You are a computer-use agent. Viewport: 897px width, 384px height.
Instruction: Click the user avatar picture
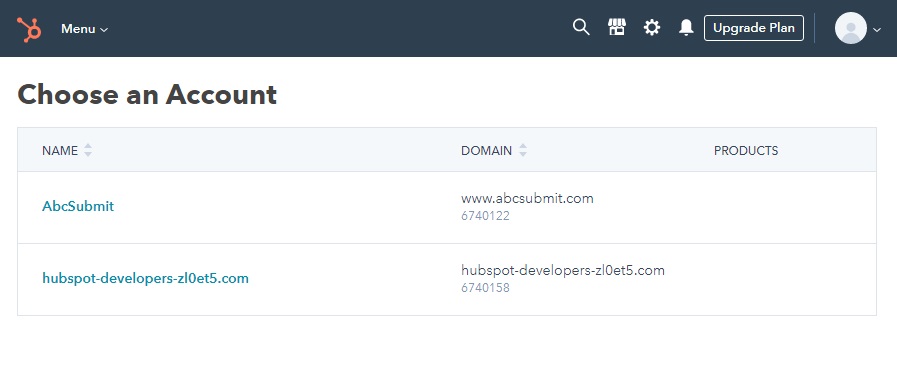tap(851, 28)
